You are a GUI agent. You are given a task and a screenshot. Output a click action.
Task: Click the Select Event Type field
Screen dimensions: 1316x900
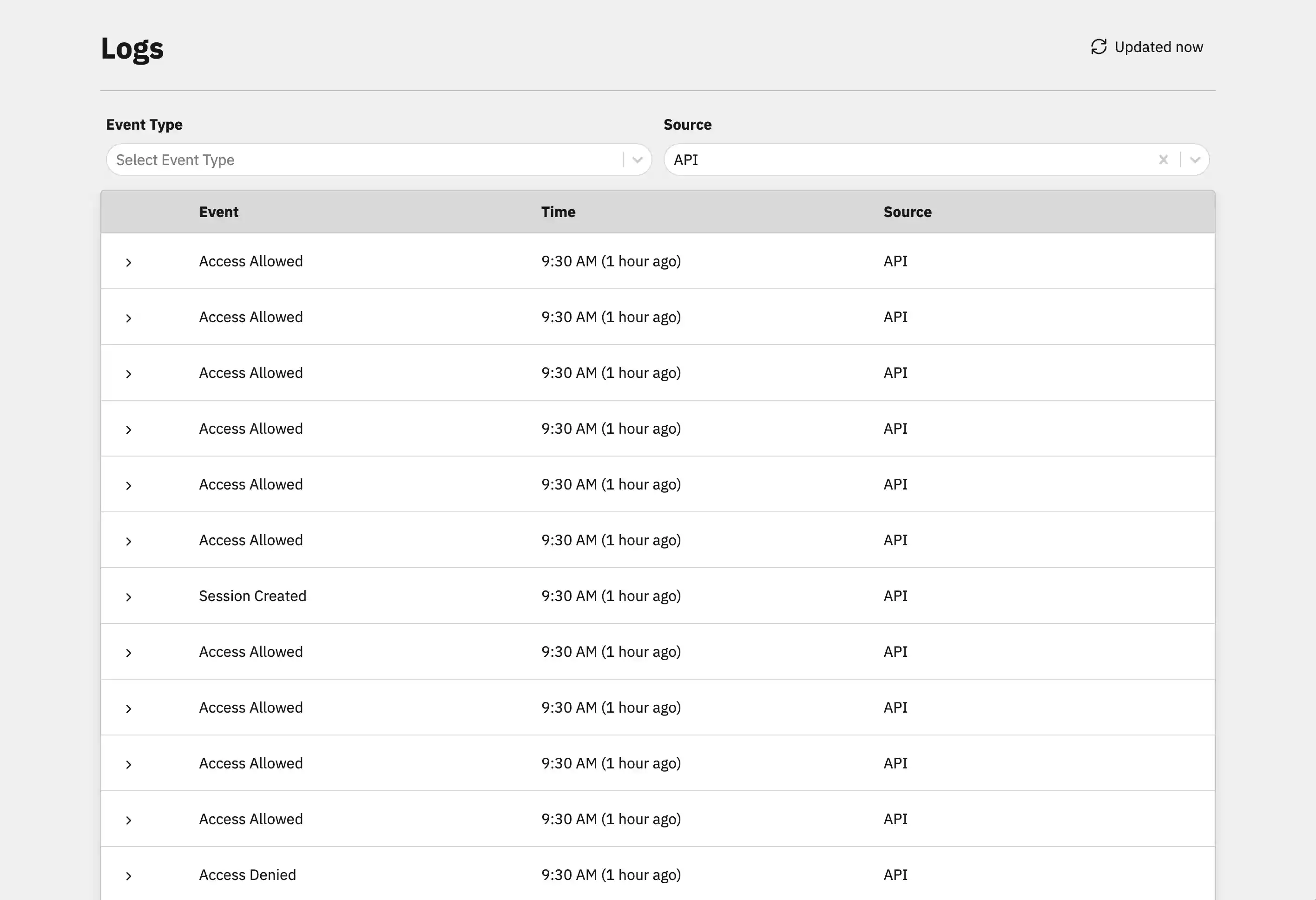click(x=362, y=160)
